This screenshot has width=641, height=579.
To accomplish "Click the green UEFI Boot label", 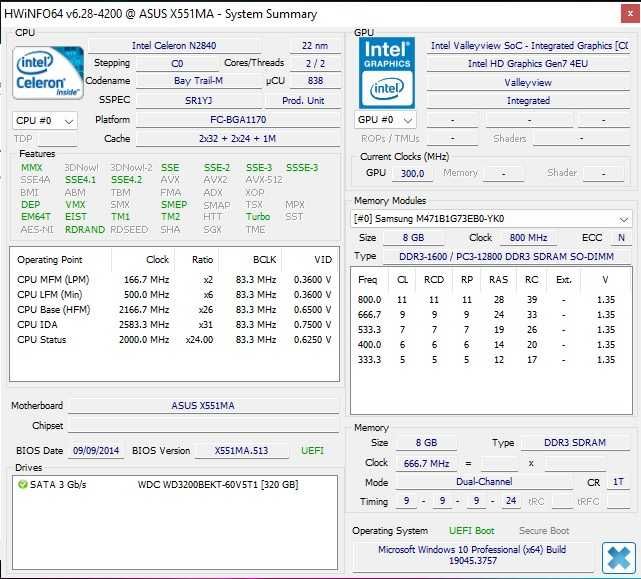I will pyautogui.click(x=471, y=531).
